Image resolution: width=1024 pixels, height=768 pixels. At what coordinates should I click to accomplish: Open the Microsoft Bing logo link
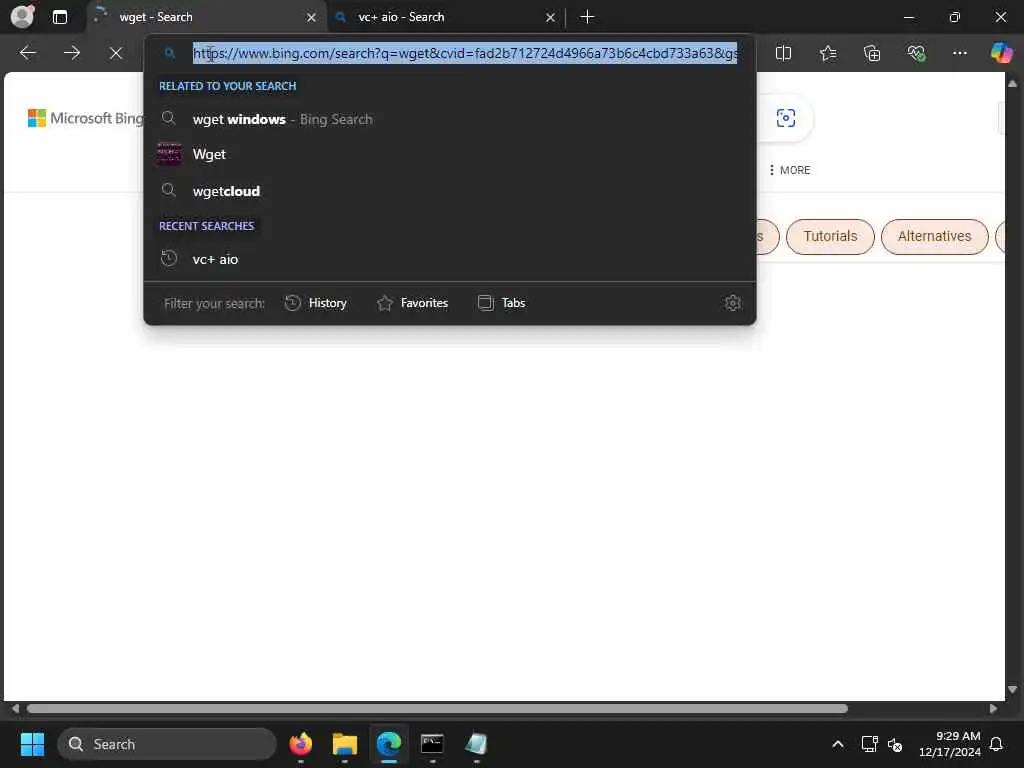click(85, 118)
